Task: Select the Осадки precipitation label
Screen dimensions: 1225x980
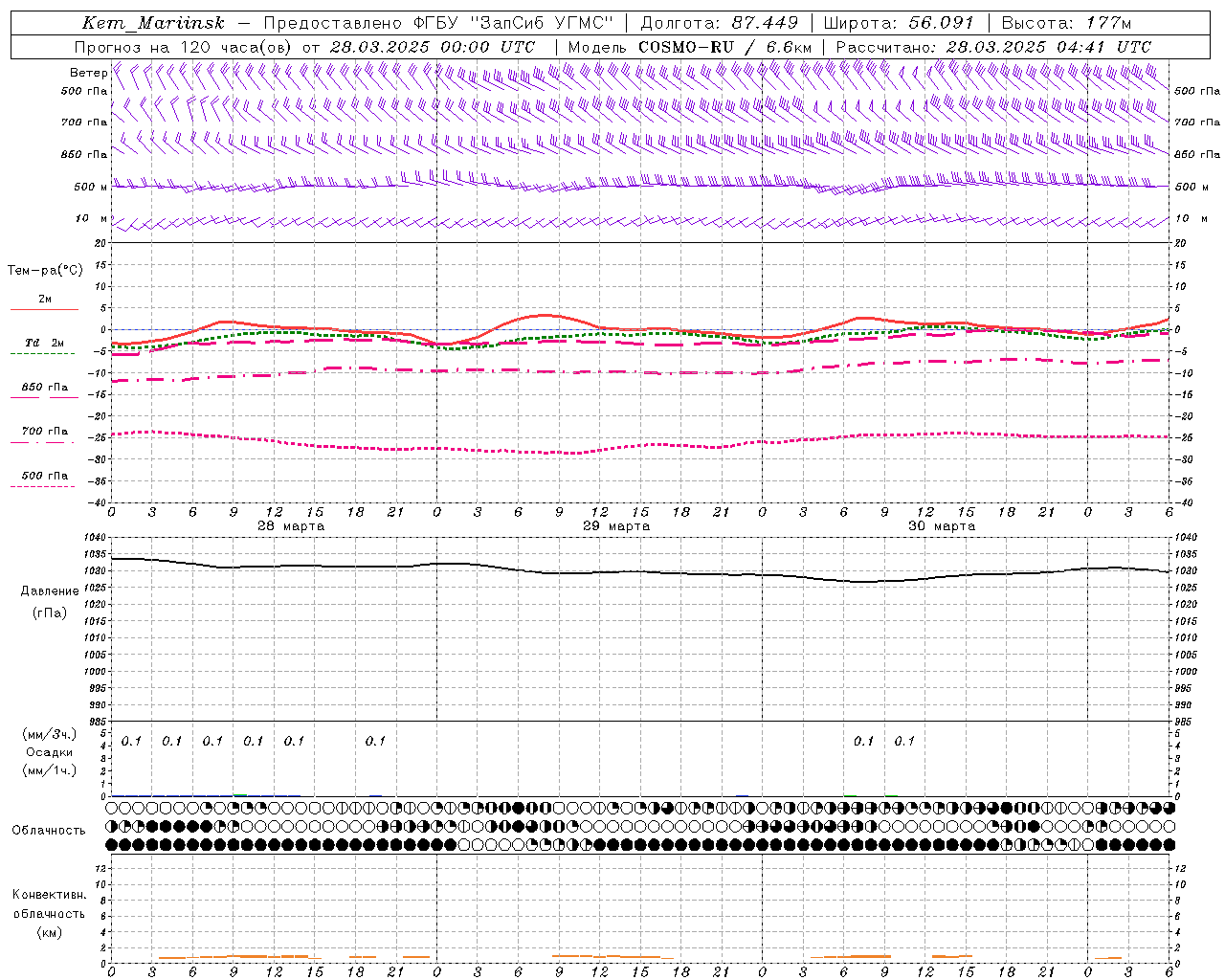Action: point(50,752)
